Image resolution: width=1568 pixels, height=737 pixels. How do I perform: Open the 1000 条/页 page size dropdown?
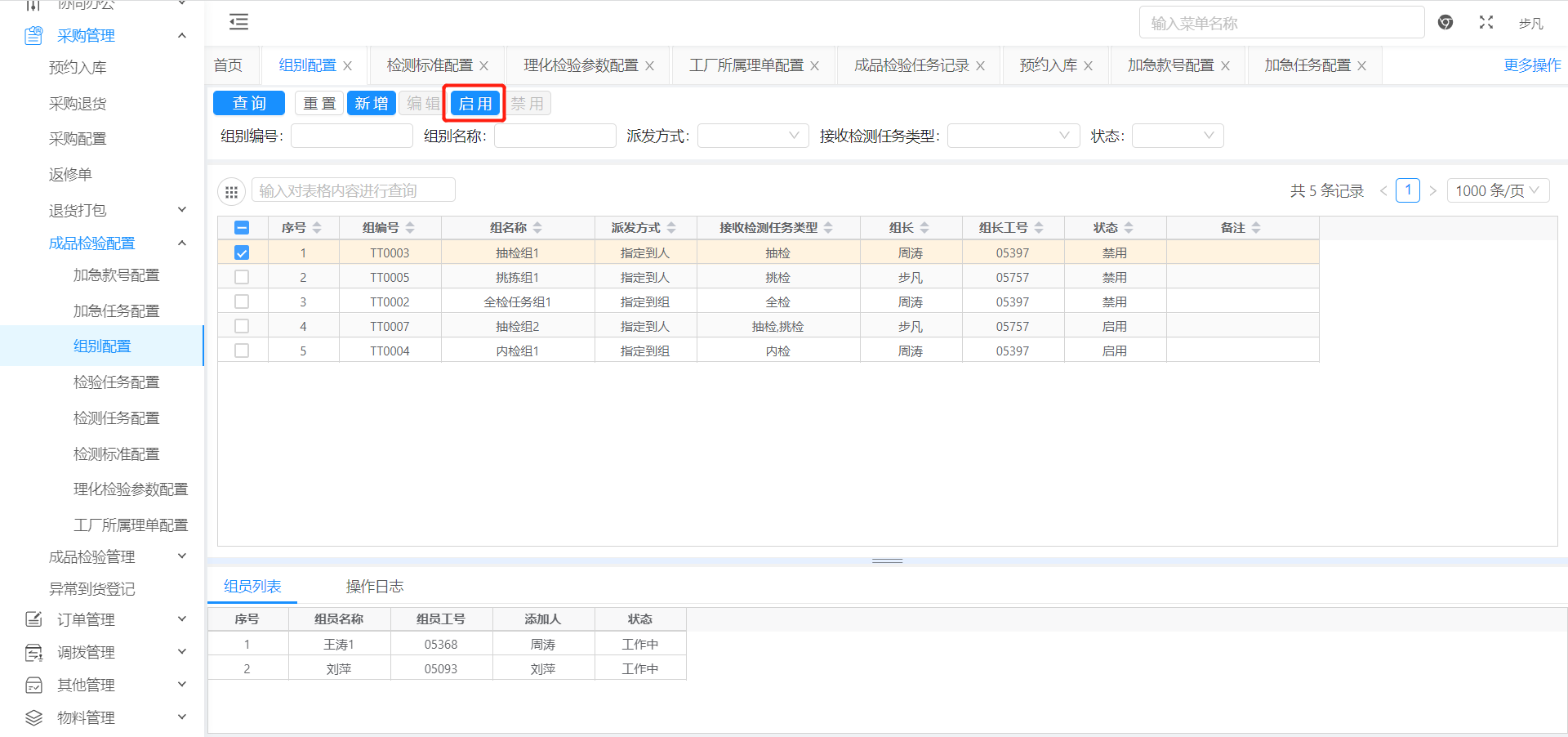(1497, 190)
